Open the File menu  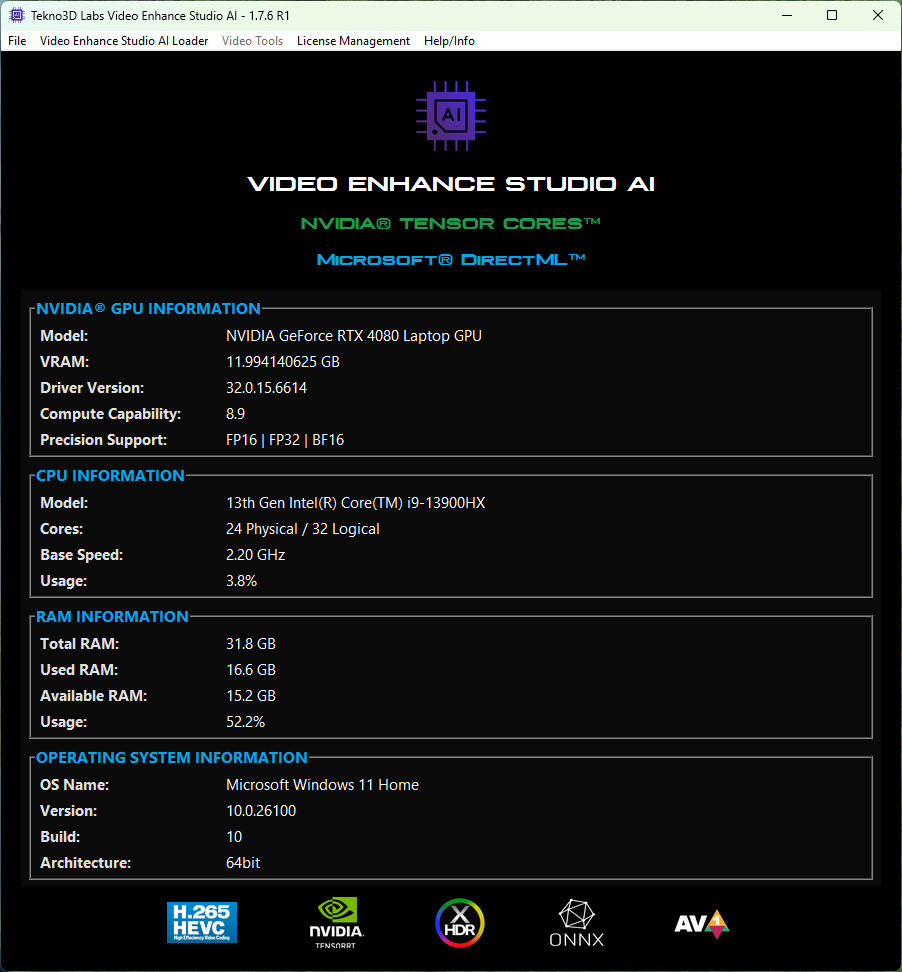coord(17,41)
